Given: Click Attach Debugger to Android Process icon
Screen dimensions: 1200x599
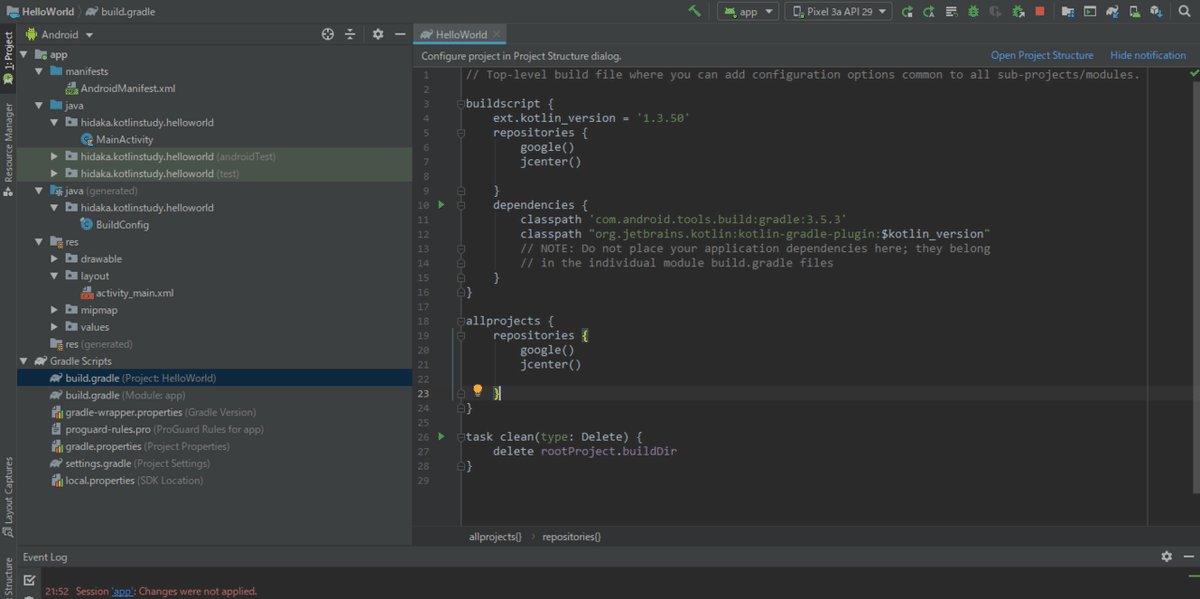Looking at the screenshot, I should (1018, 12).
